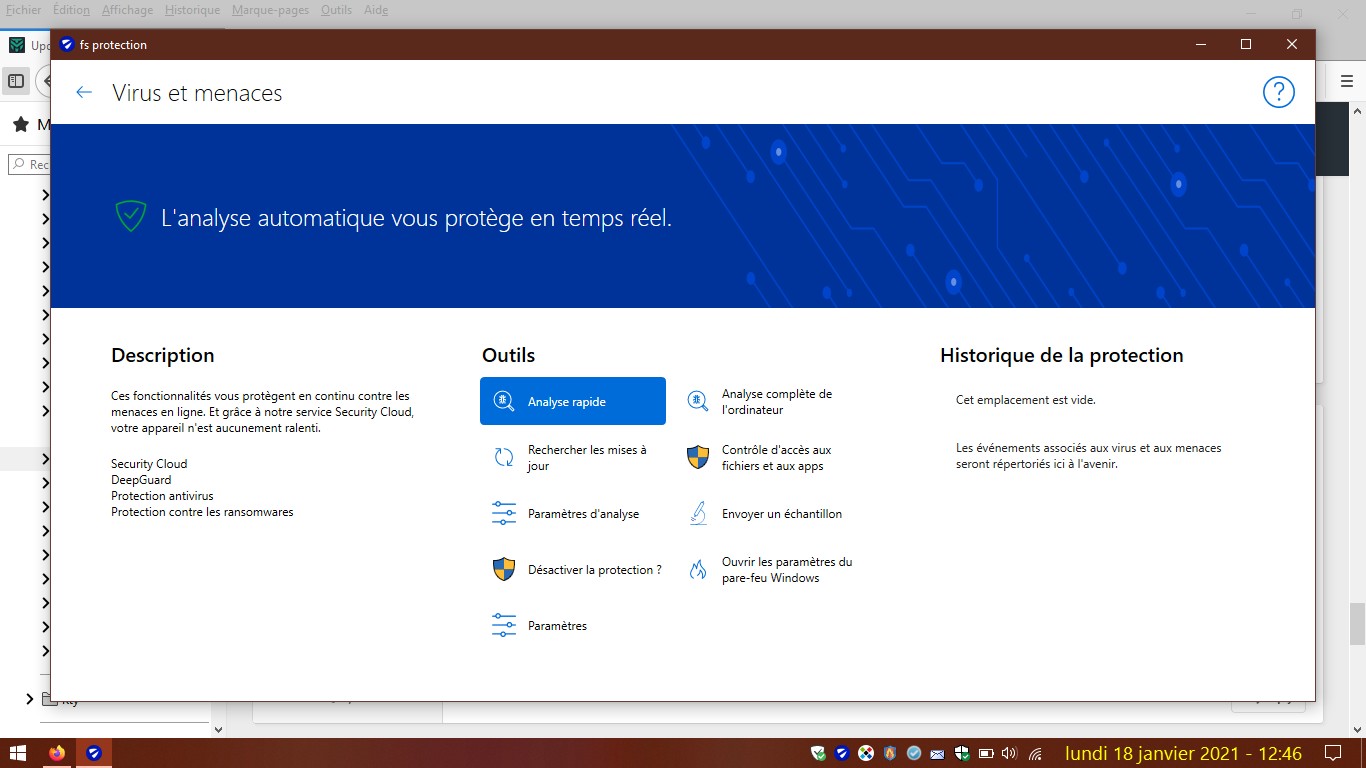This screenshot has width=1366, height=768.
Task: Open the Outils menu in the Firefox menu bar
Action: [x=336, y=10]
